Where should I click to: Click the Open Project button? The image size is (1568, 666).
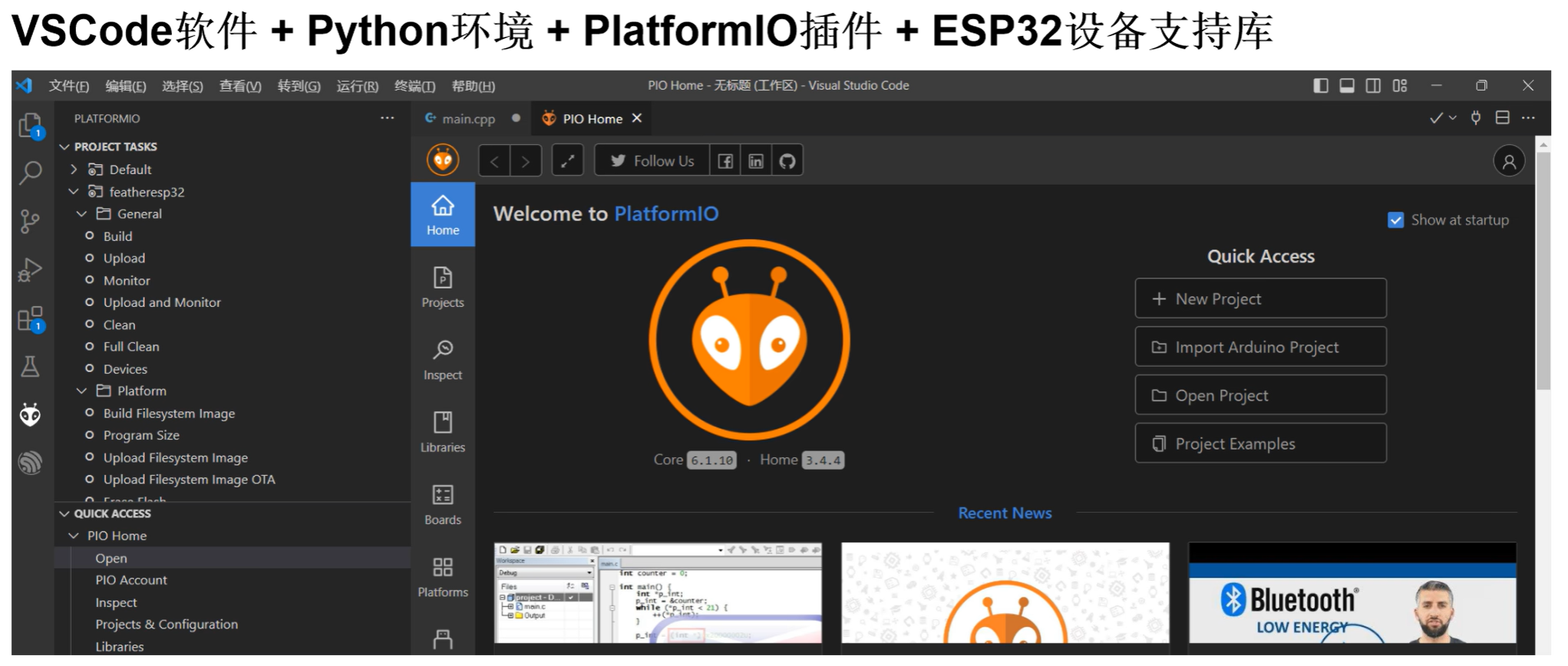1260,395
